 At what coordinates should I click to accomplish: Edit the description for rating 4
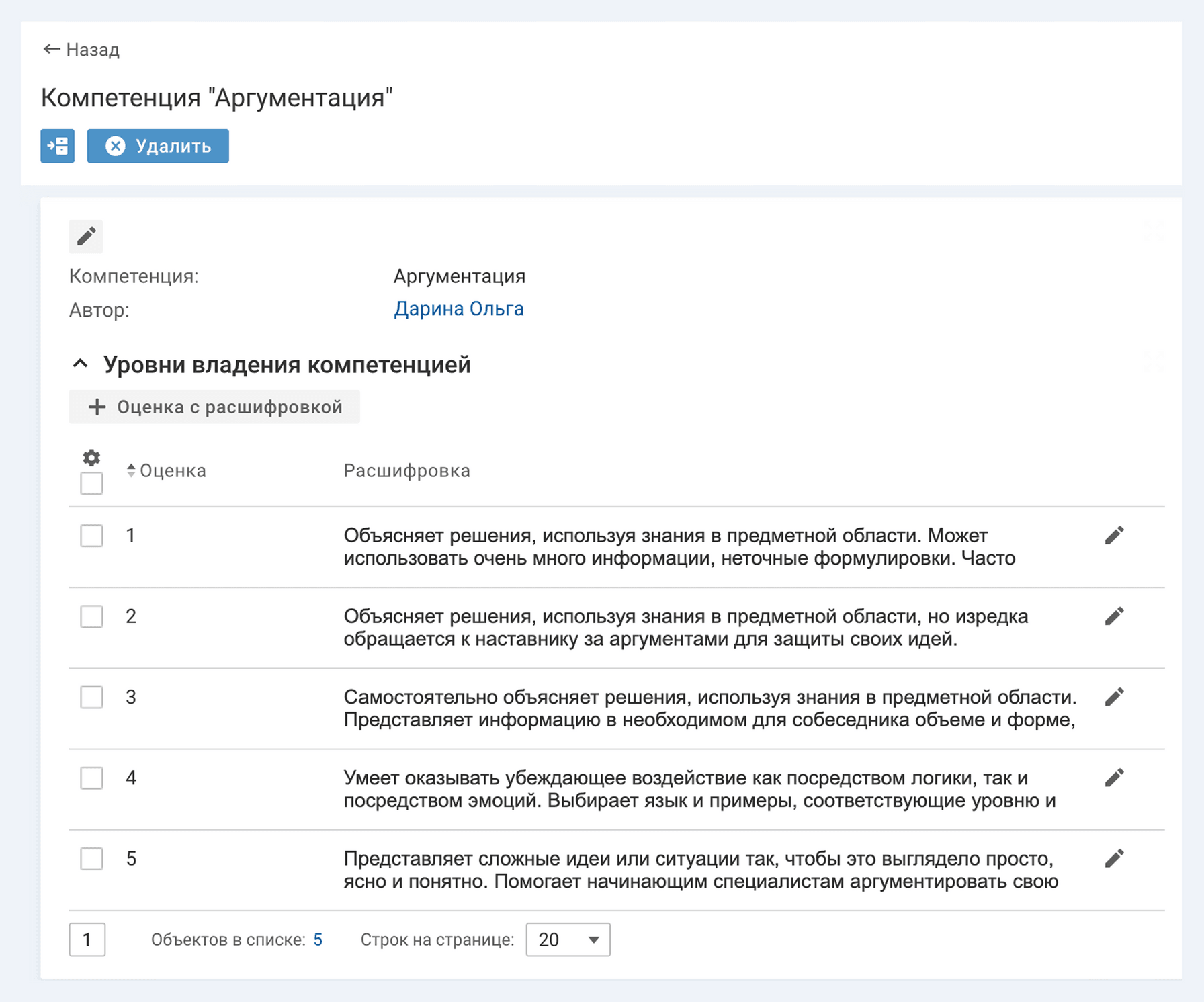tap(1114, 778)
